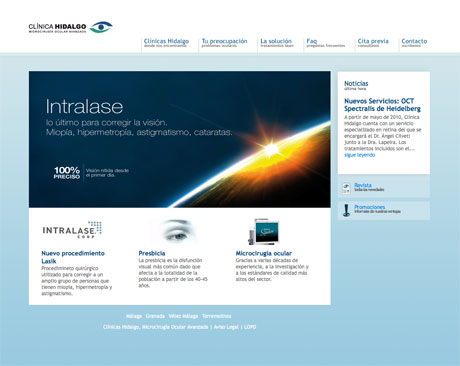Image resolution: width=460 pixels, height=366 pixels.
Task: Click the Málaga footer link
Action: [134, 316]
